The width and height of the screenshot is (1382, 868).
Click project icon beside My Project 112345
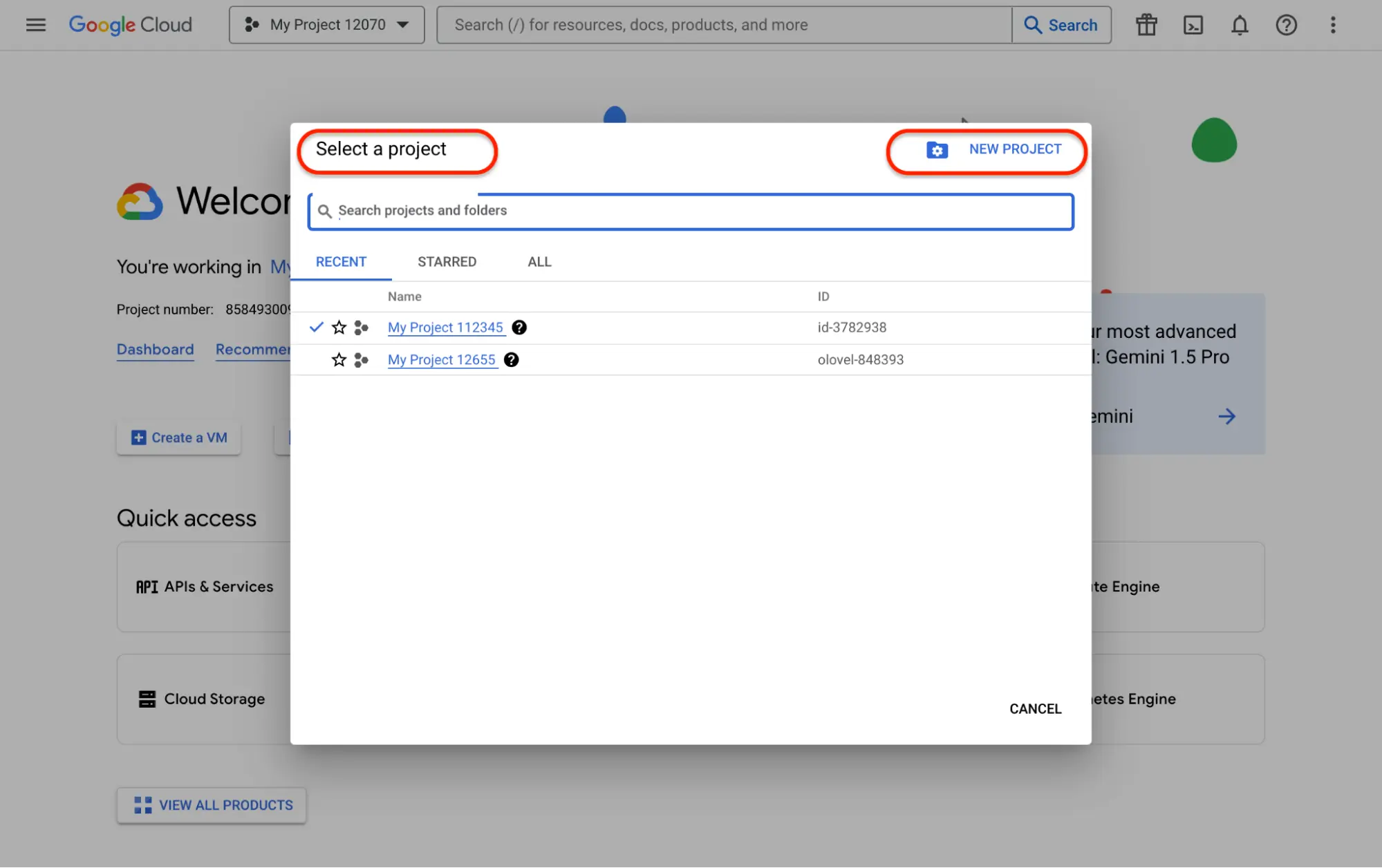click(361, 328)
